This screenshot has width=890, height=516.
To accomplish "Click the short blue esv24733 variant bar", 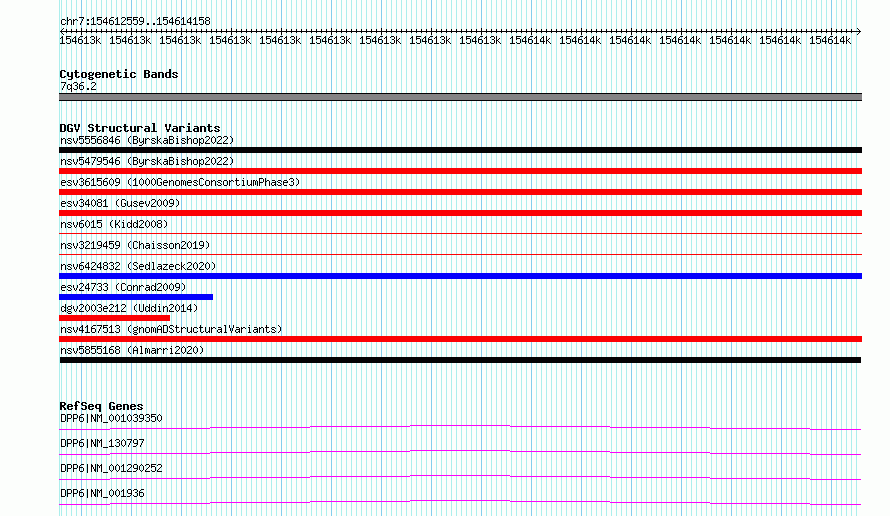I will click(x=136, y=297).
